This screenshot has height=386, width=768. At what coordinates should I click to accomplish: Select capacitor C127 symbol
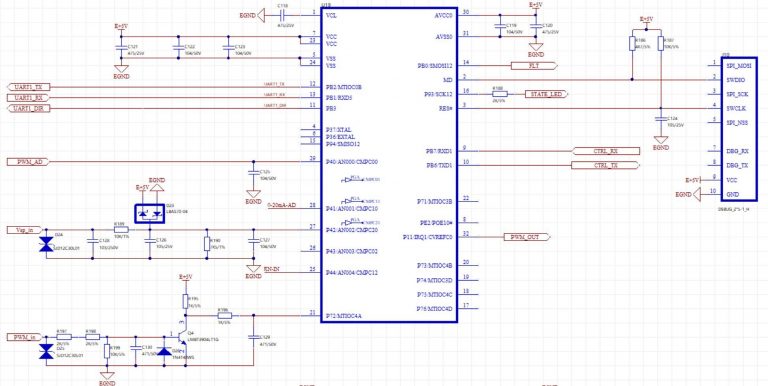pos(253,241)
